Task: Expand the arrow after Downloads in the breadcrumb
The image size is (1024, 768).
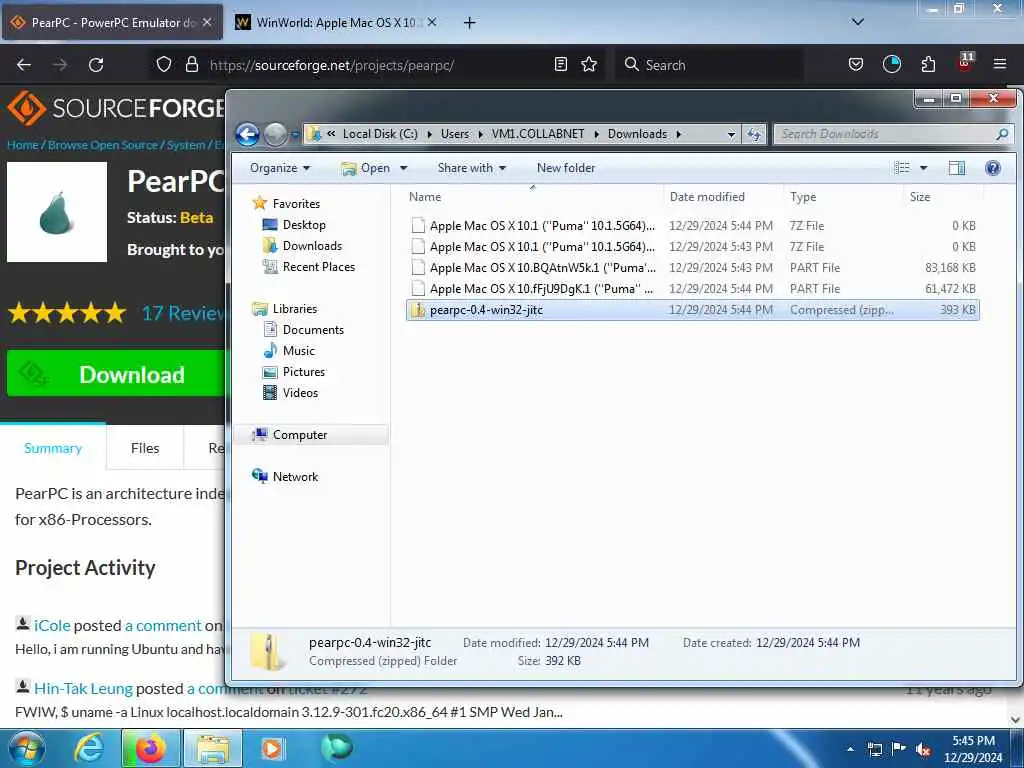Action: click(x=679, y=134)
